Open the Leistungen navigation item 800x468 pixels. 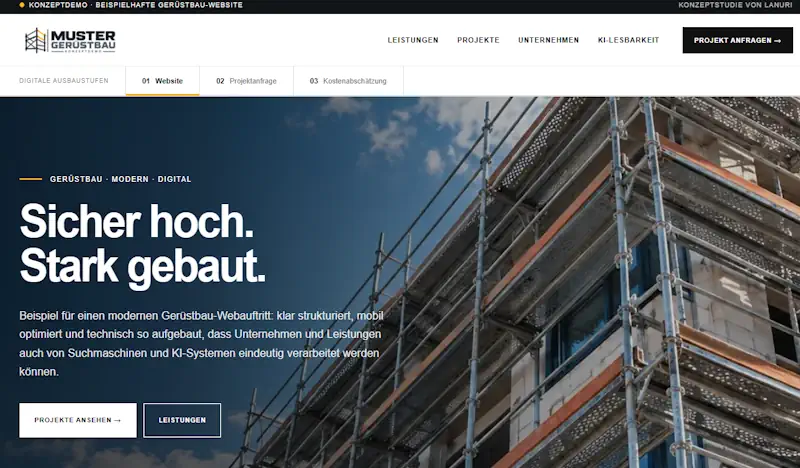[x=413, y=40]
